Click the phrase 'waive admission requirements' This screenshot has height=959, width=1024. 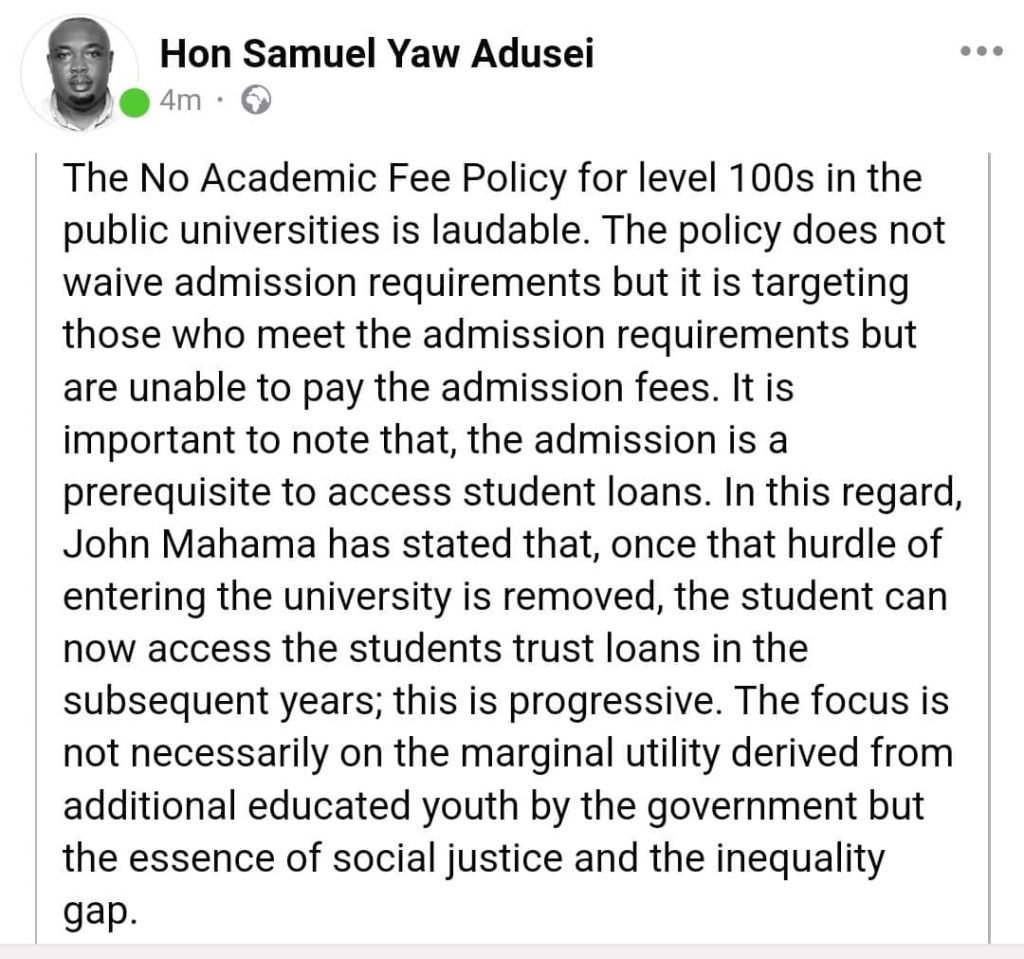coord(332,284)
